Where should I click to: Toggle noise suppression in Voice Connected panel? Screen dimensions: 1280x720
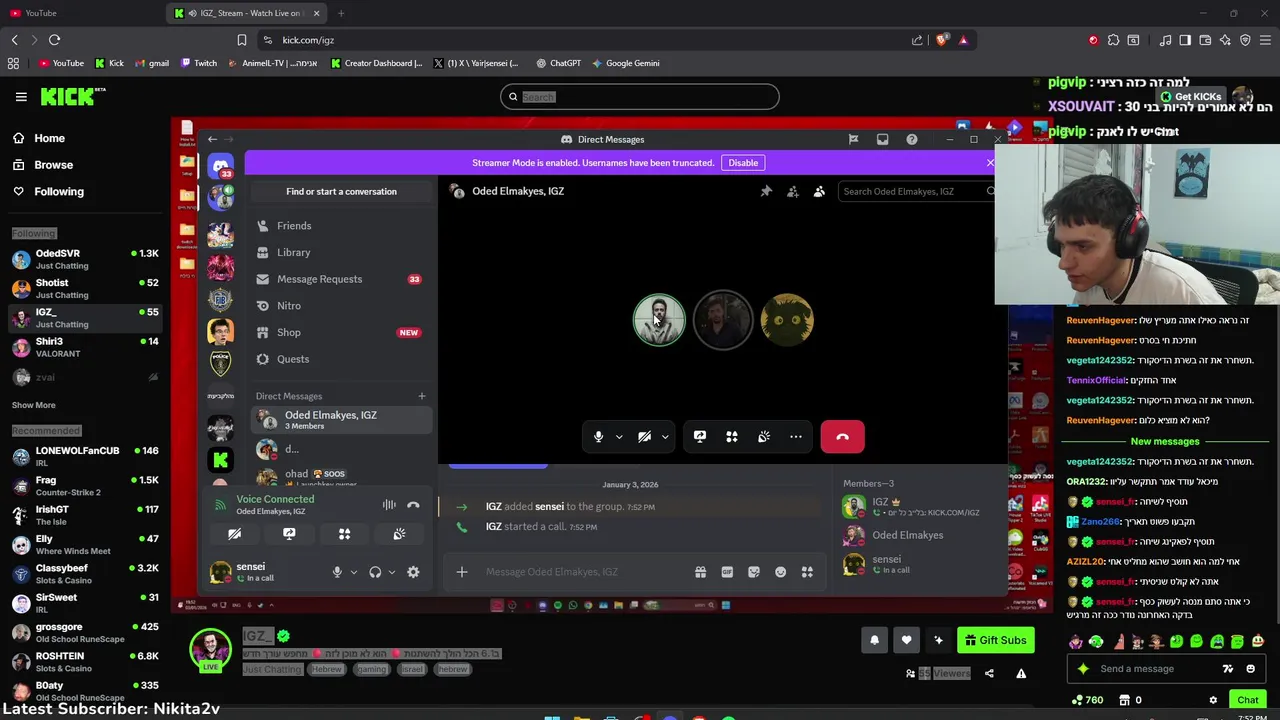tap(389, 505)
